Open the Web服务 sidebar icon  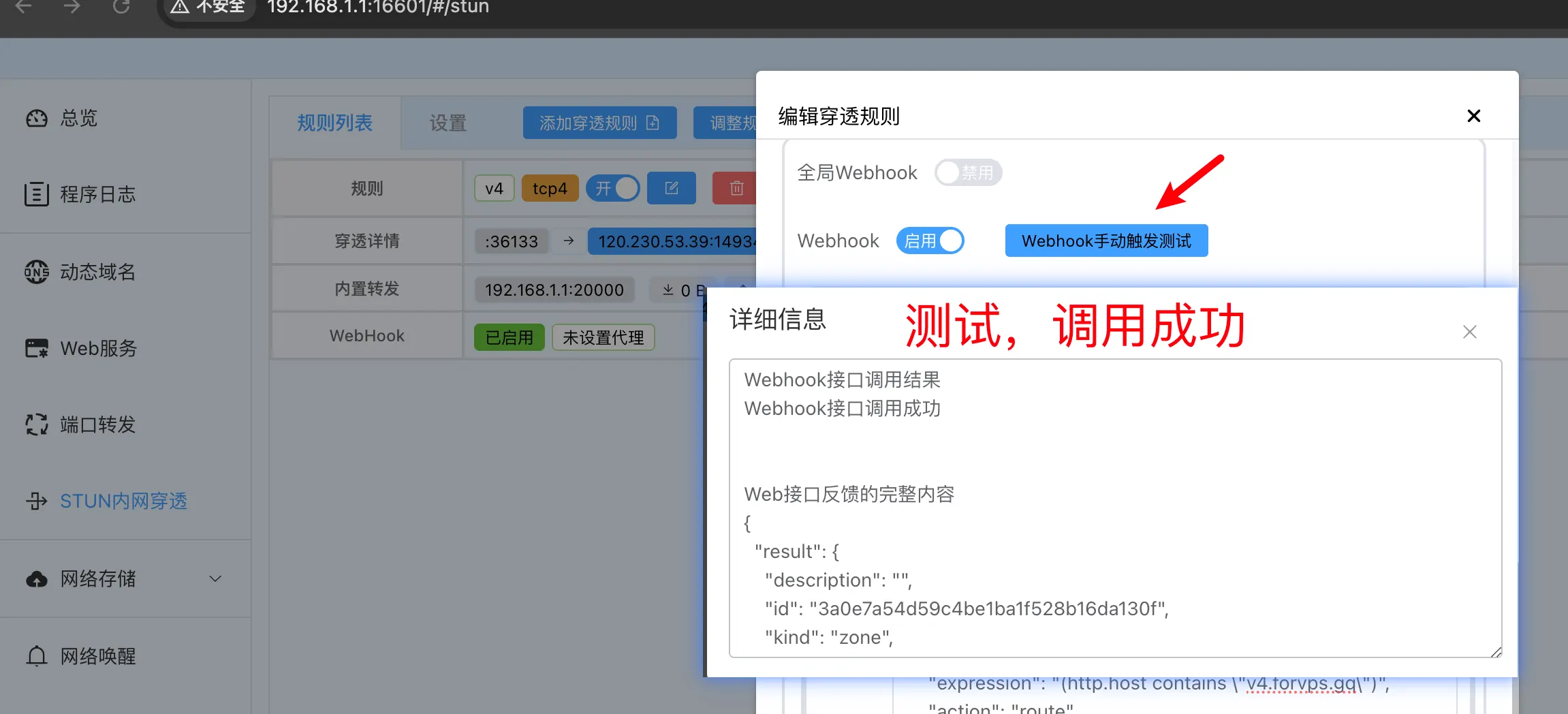[x=37, y=348]
